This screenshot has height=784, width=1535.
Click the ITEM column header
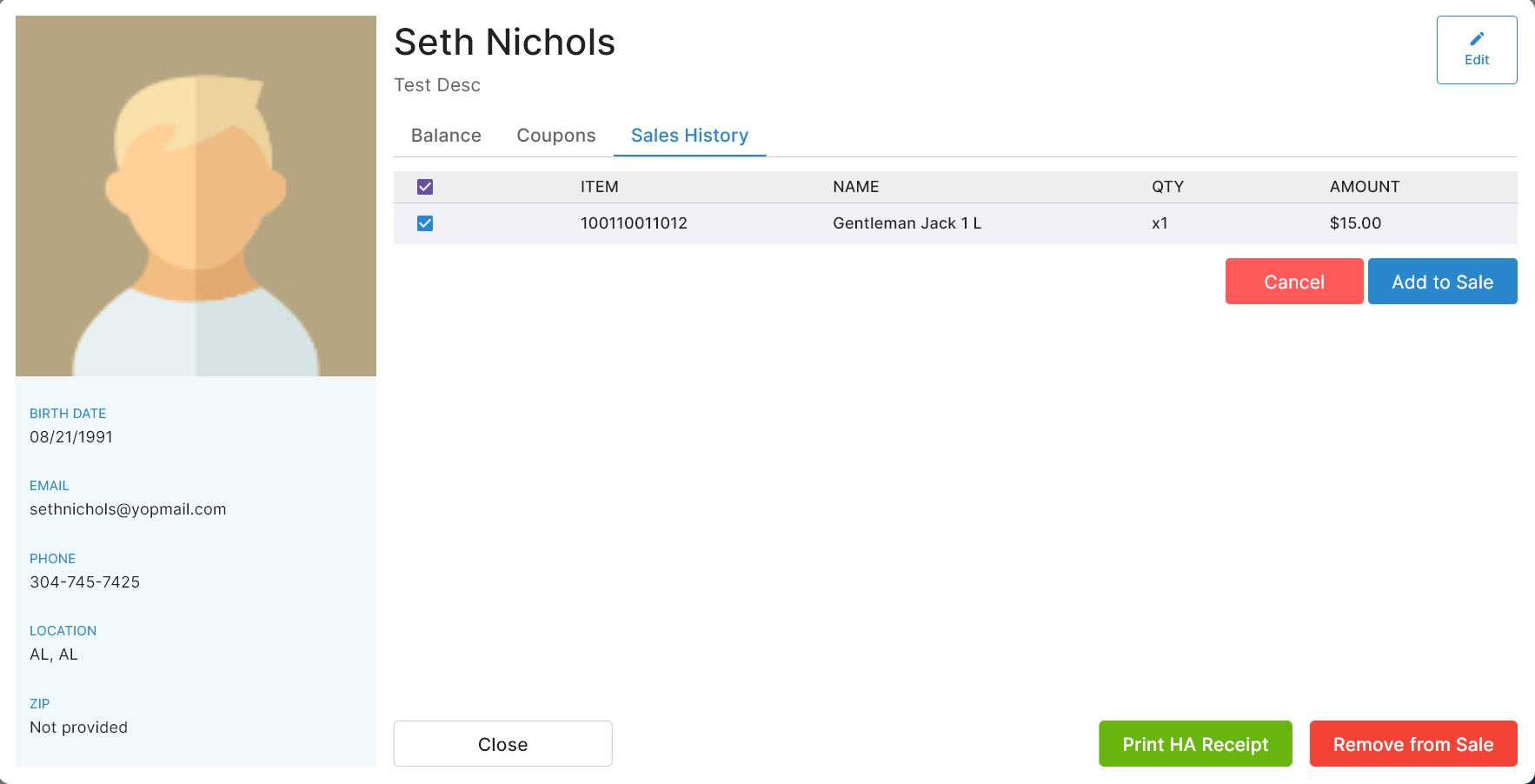600,187
